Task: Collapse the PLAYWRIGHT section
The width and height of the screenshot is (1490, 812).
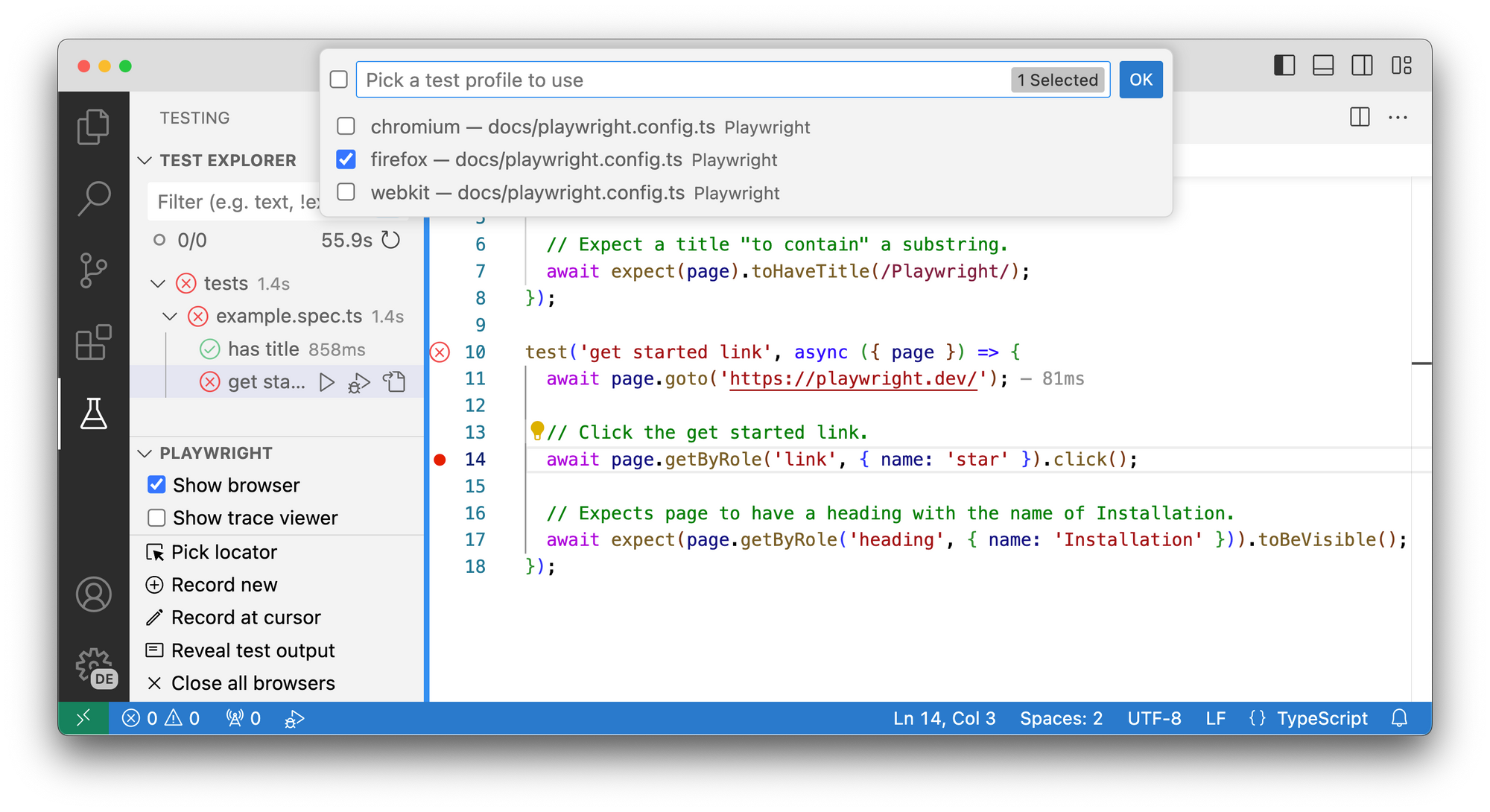Action: point(145,453)
